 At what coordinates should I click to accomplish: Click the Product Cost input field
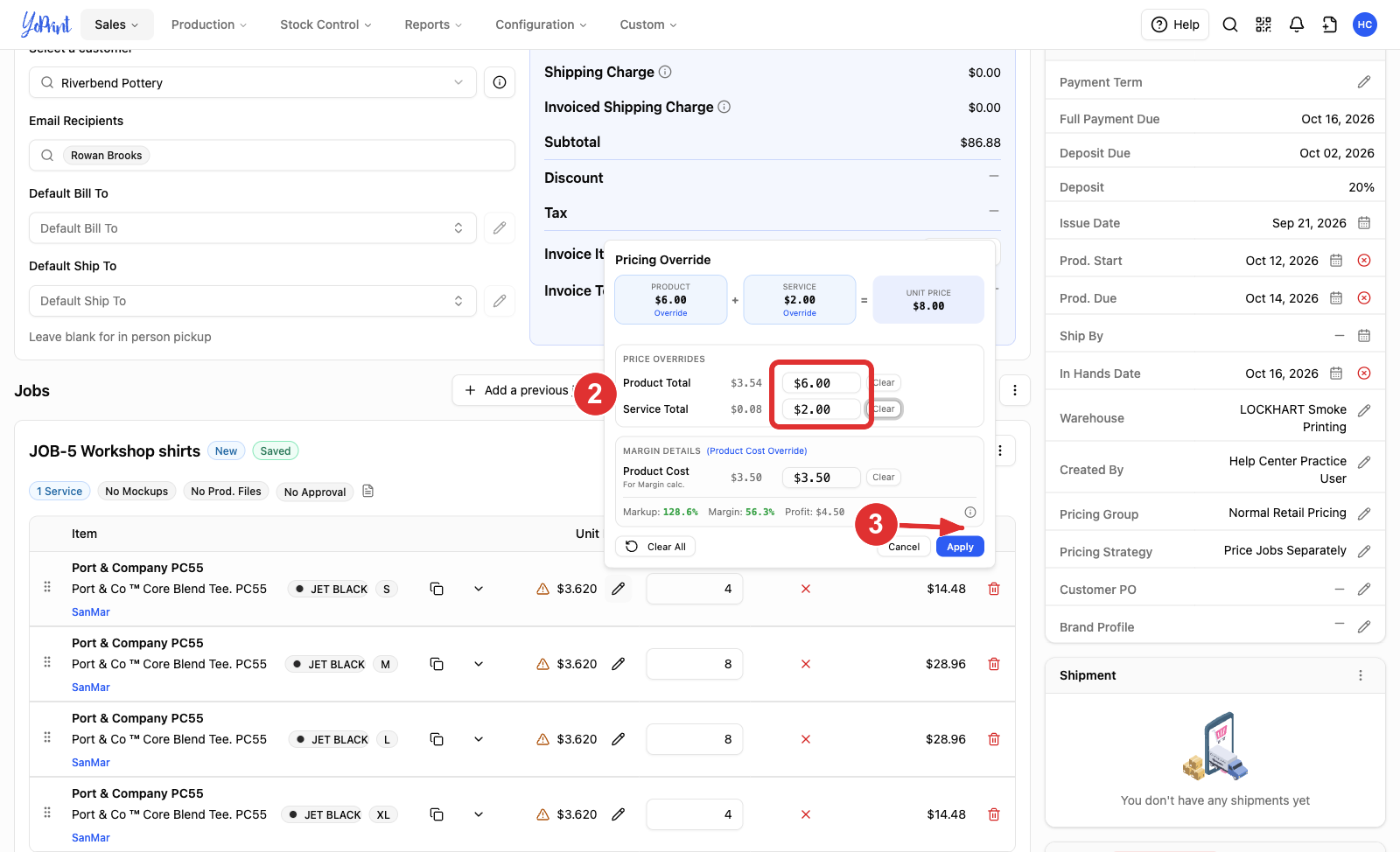click(821, 478)
